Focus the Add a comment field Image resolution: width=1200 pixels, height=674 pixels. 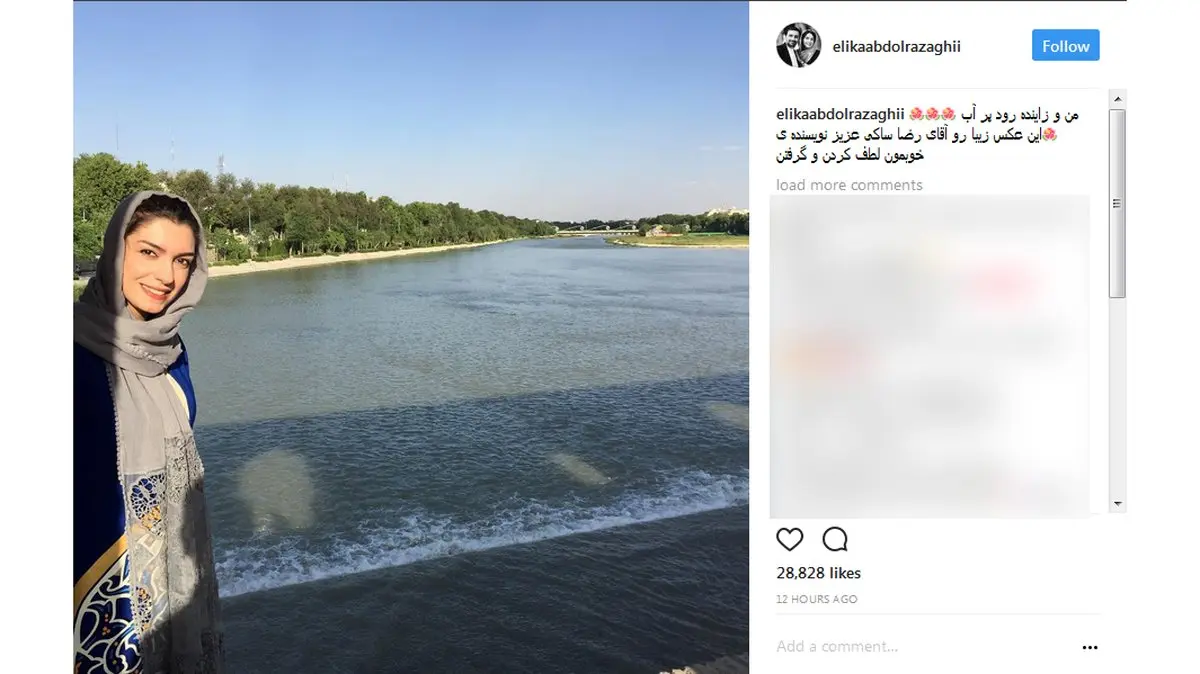tap(920, 647)
